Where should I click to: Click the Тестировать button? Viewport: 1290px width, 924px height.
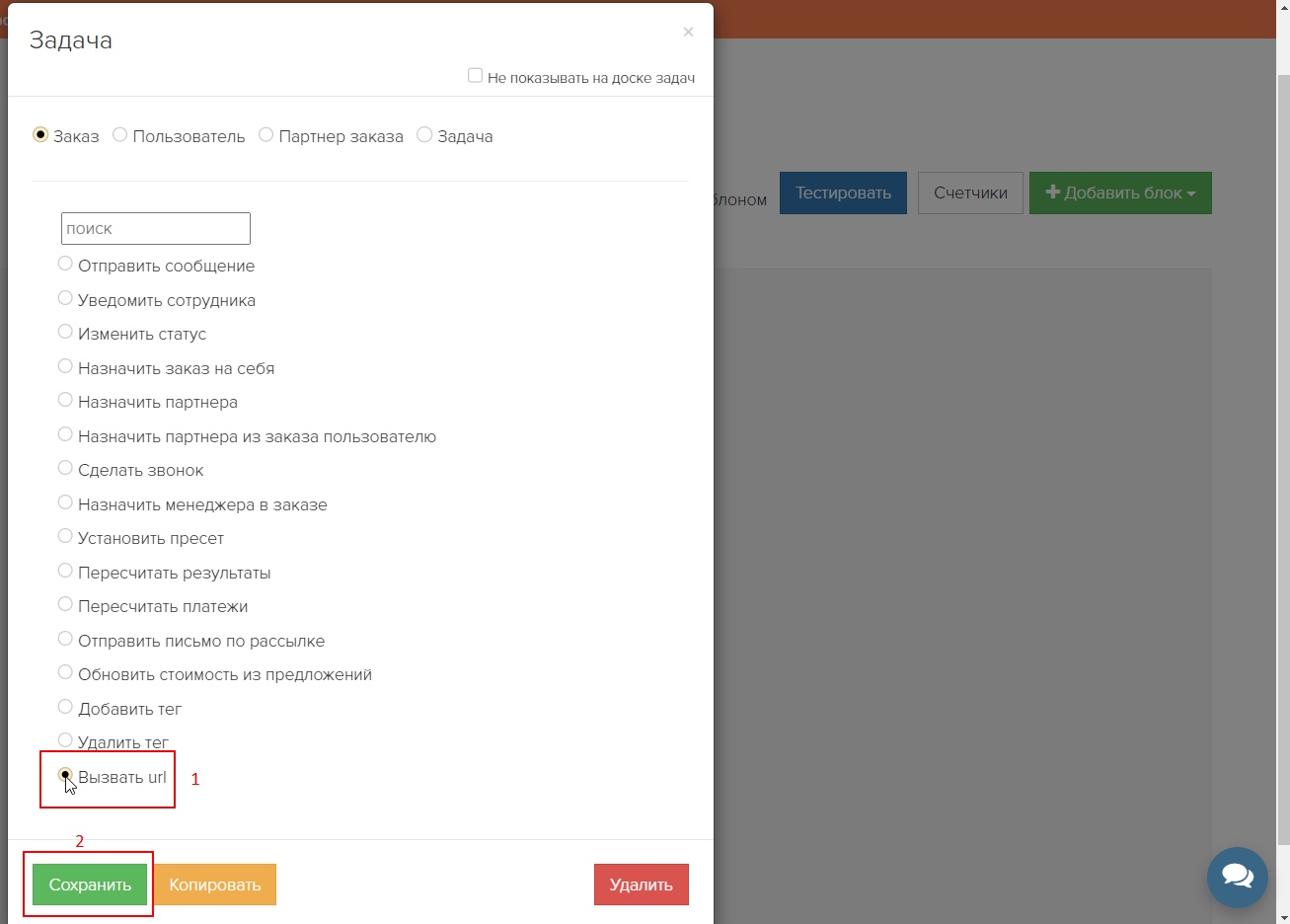point(842,193)
